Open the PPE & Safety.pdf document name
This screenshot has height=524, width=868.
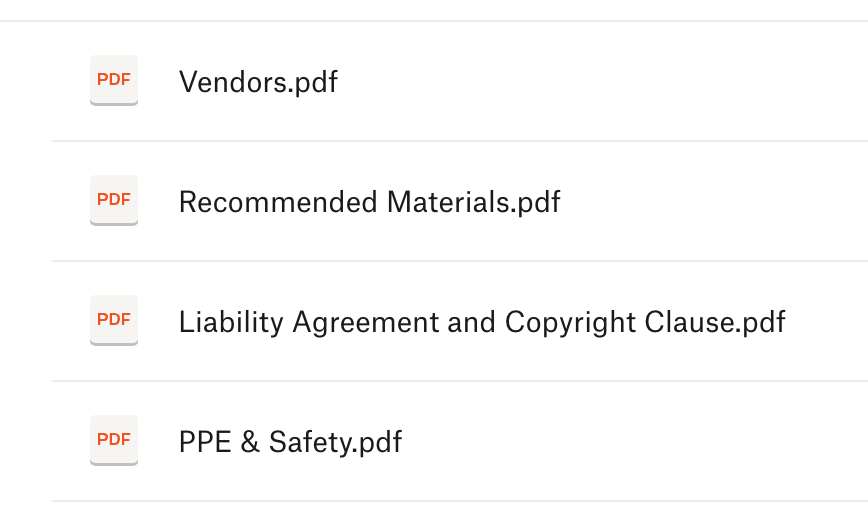(291, 442)
